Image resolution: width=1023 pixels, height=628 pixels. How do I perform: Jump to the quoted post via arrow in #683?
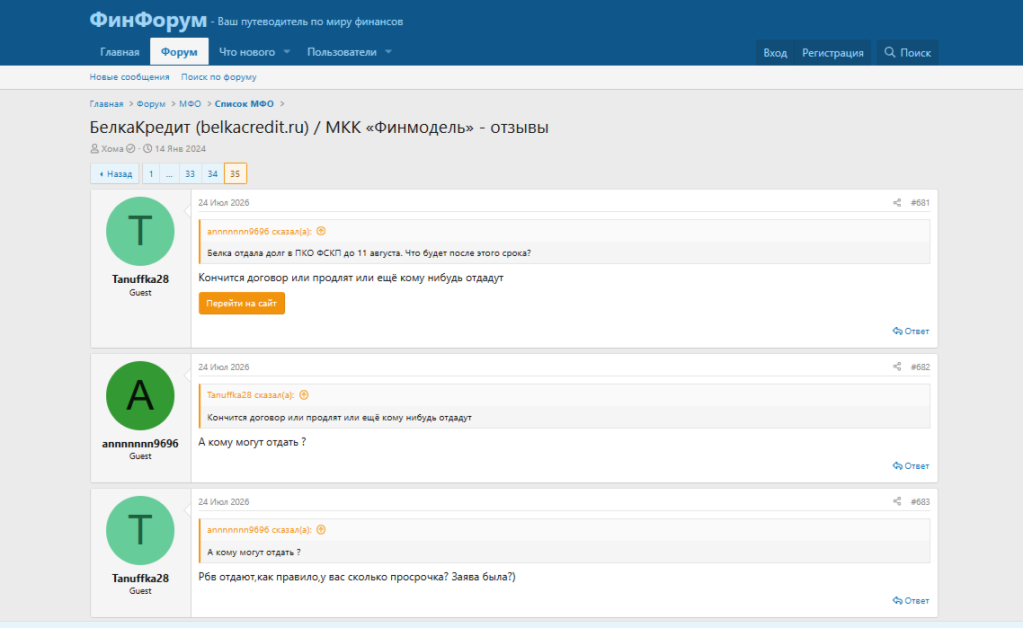[x=321, y=530]
